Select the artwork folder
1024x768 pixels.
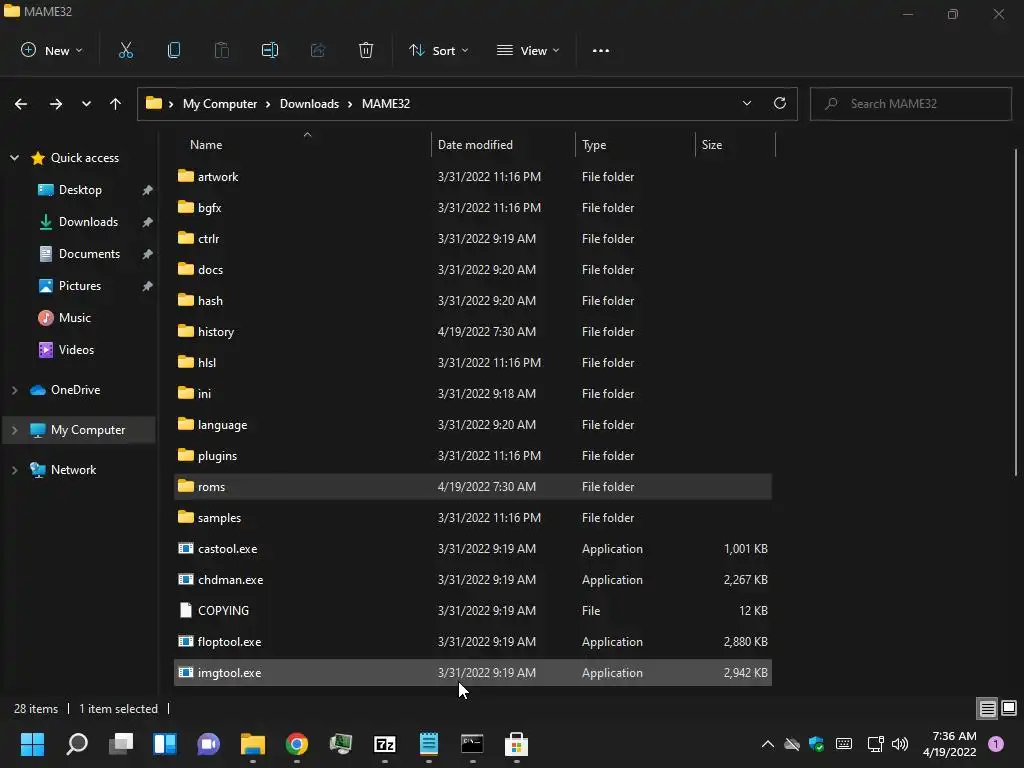click(473, 176)
